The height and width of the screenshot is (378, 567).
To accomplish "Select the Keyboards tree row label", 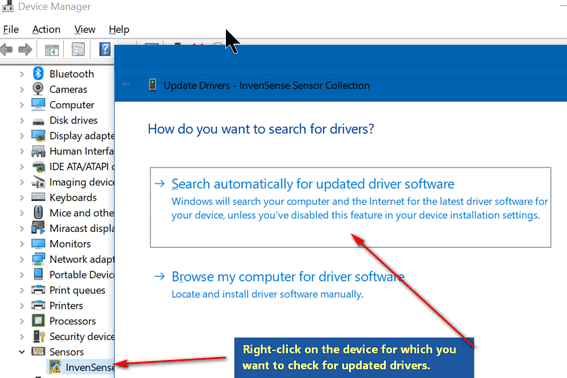I will [x=73, y=198].
